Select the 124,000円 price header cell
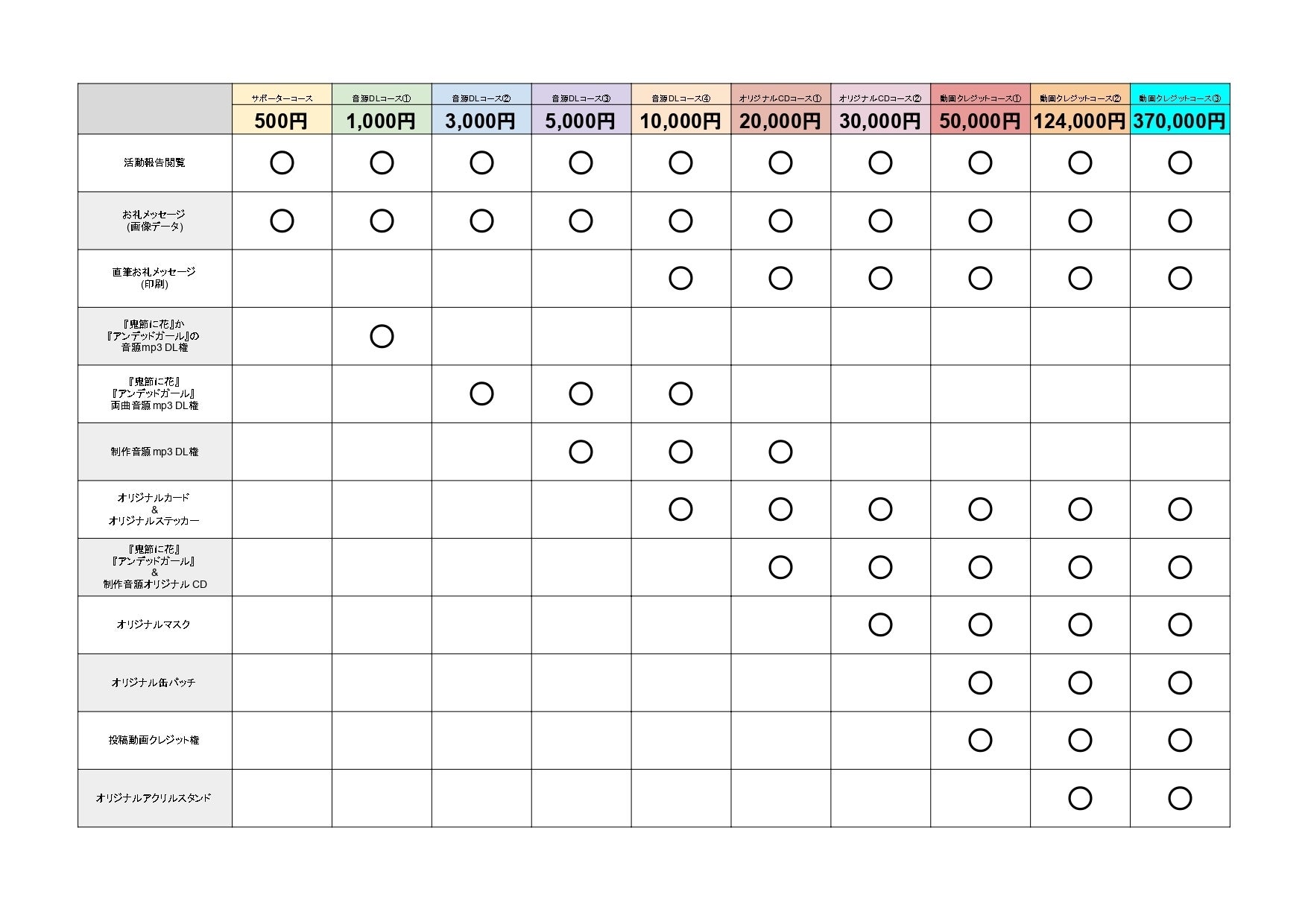This screenshot has width=1308, height=924. tap(1080, 121)
